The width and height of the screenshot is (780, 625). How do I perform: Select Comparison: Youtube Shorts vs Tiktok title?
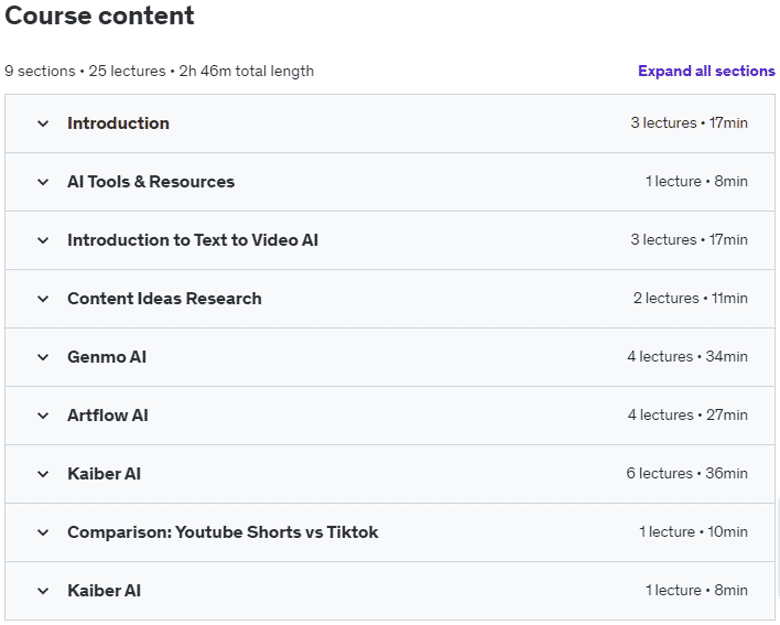[x=223, y=532]
